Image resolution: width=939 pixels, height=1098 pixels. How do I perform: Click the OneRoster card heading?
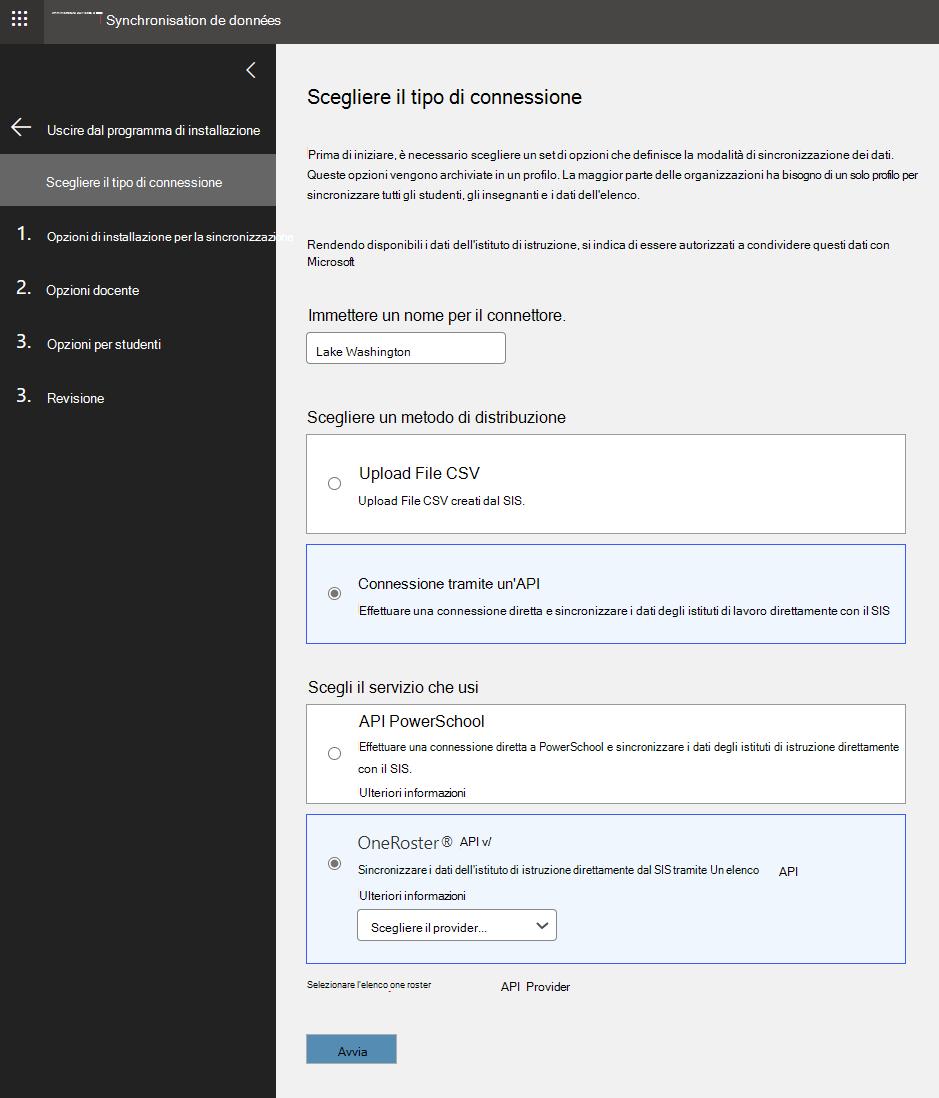click(x=424, y=842)
